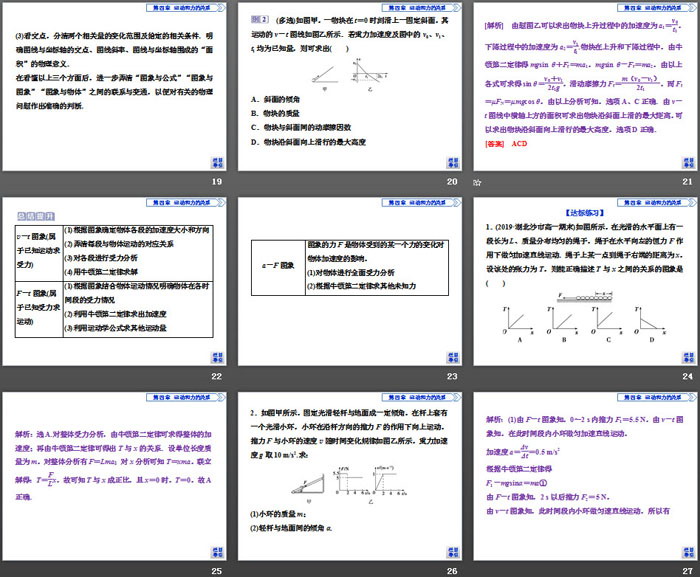The height and width of the screenshot is (577, 700).
Task: Click slide number label 27
Action: click(x=688, y=571)
